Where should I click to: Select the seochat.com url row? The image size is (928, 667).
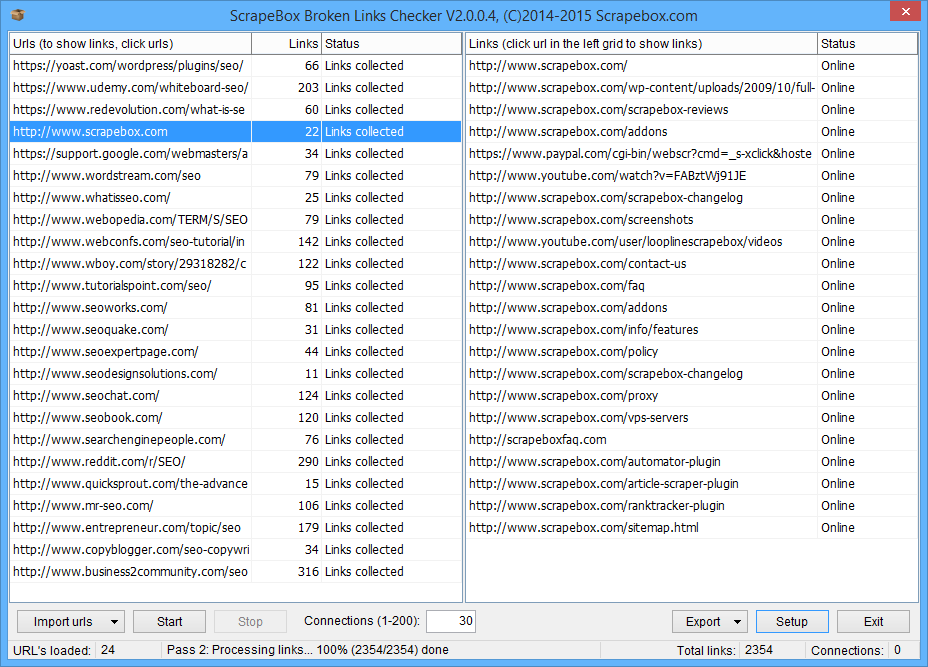(x=235, y=395)
